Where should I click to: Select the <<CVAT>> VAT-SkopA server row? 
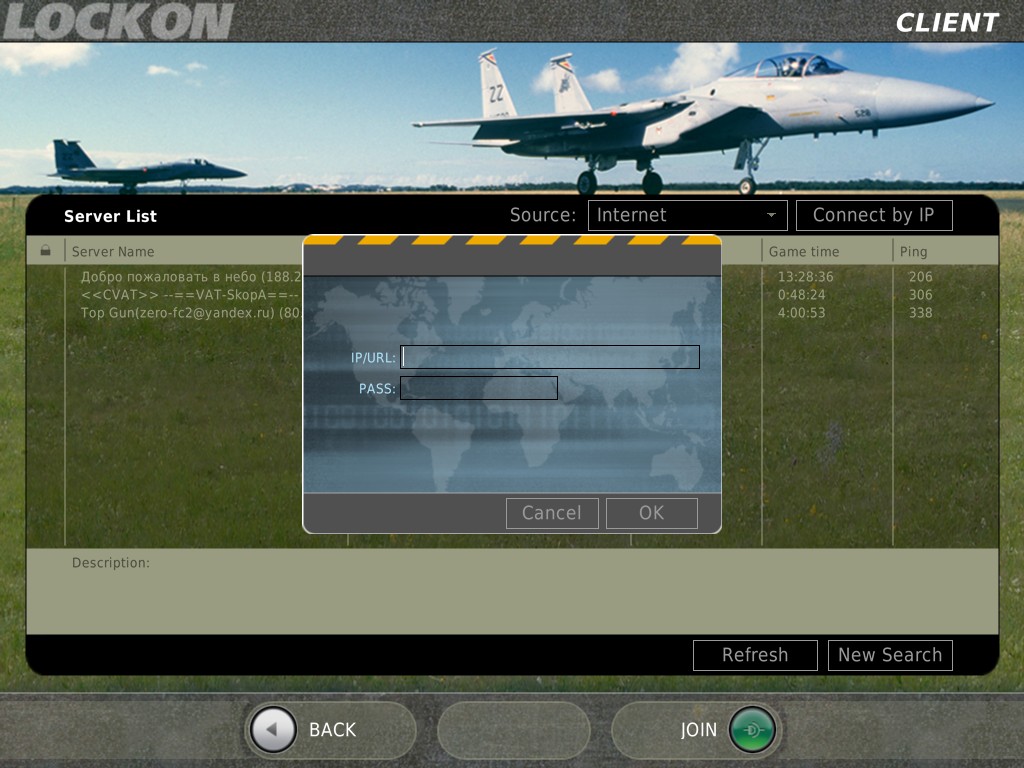190,295
